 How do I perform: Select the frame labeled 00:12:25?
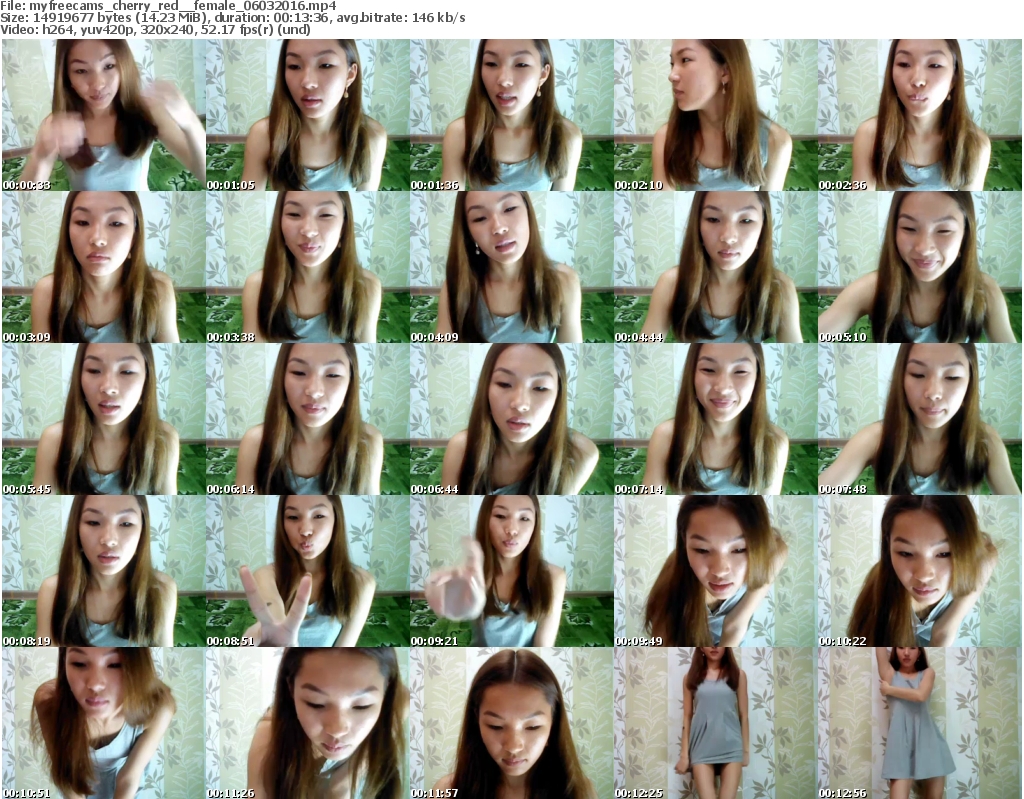pyautogui.click(x=715, y=722)
